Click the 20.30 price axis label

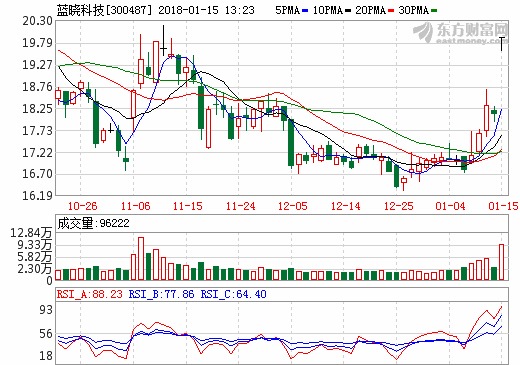[38, 21]
